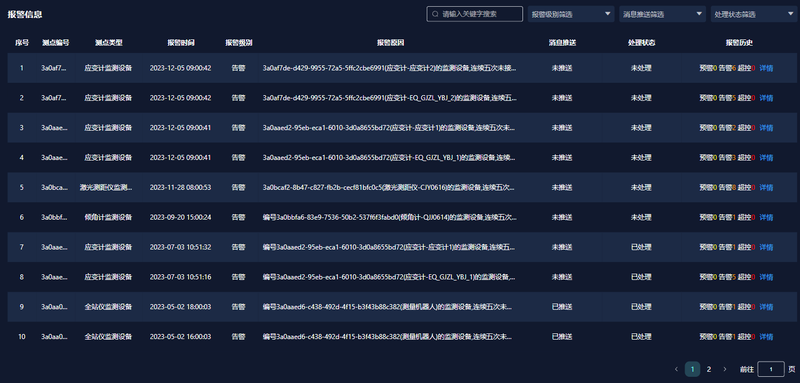Click sequence number 8 in the table
The width and height of the screenshot is (800, 383).
click(21, 277)
